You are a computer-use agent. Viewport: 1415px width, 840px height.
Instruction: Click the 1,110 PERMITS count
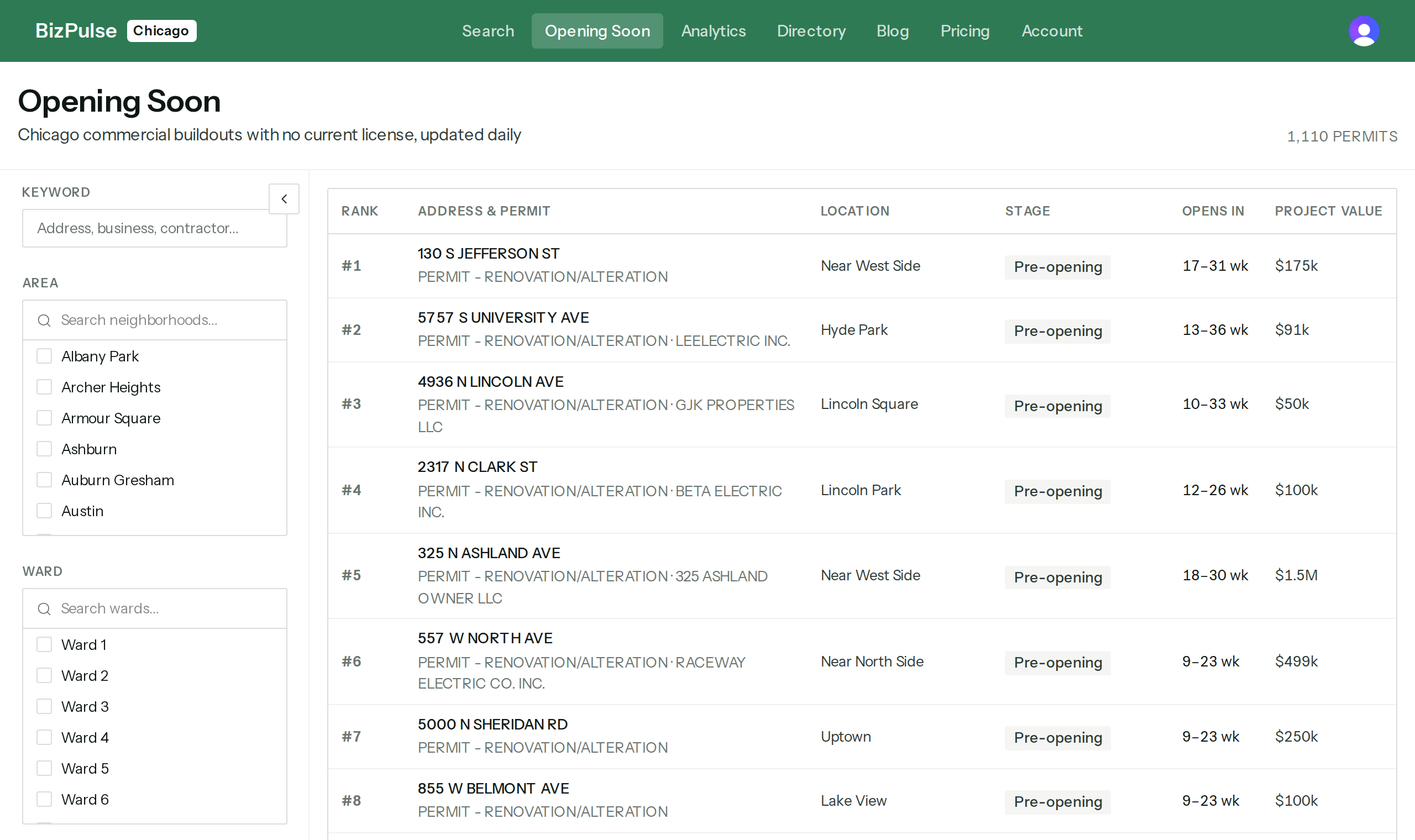click(1342, 136)
